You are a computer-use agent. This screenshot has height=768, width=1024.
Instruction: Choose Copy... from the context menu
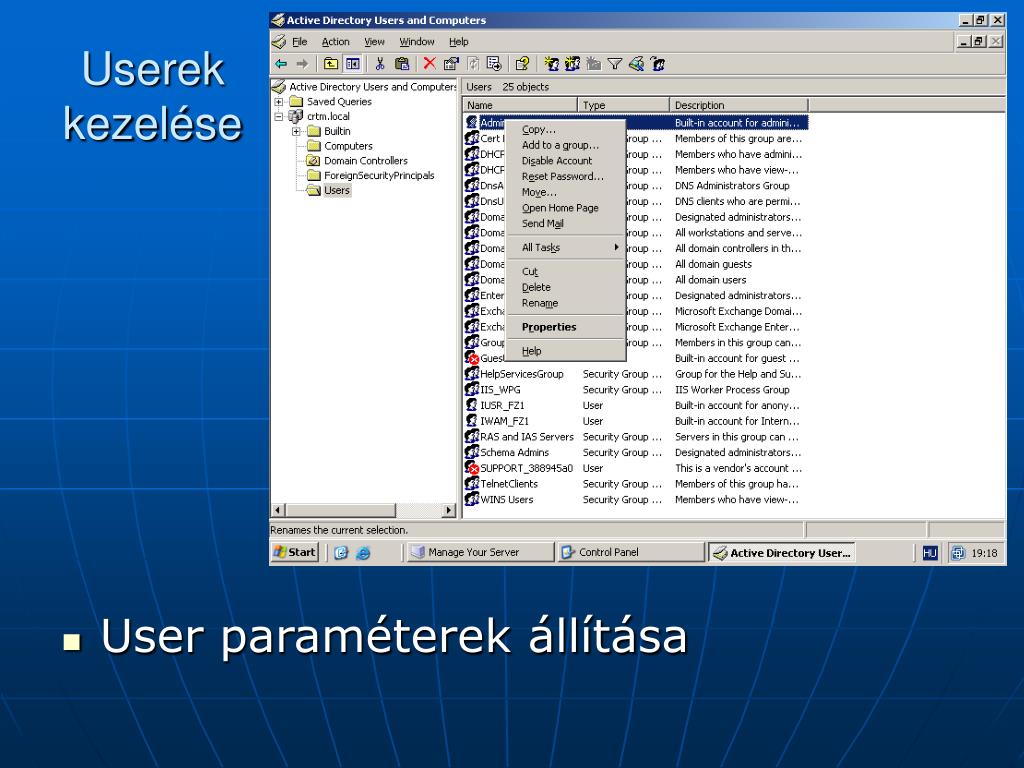pos(565,129)
